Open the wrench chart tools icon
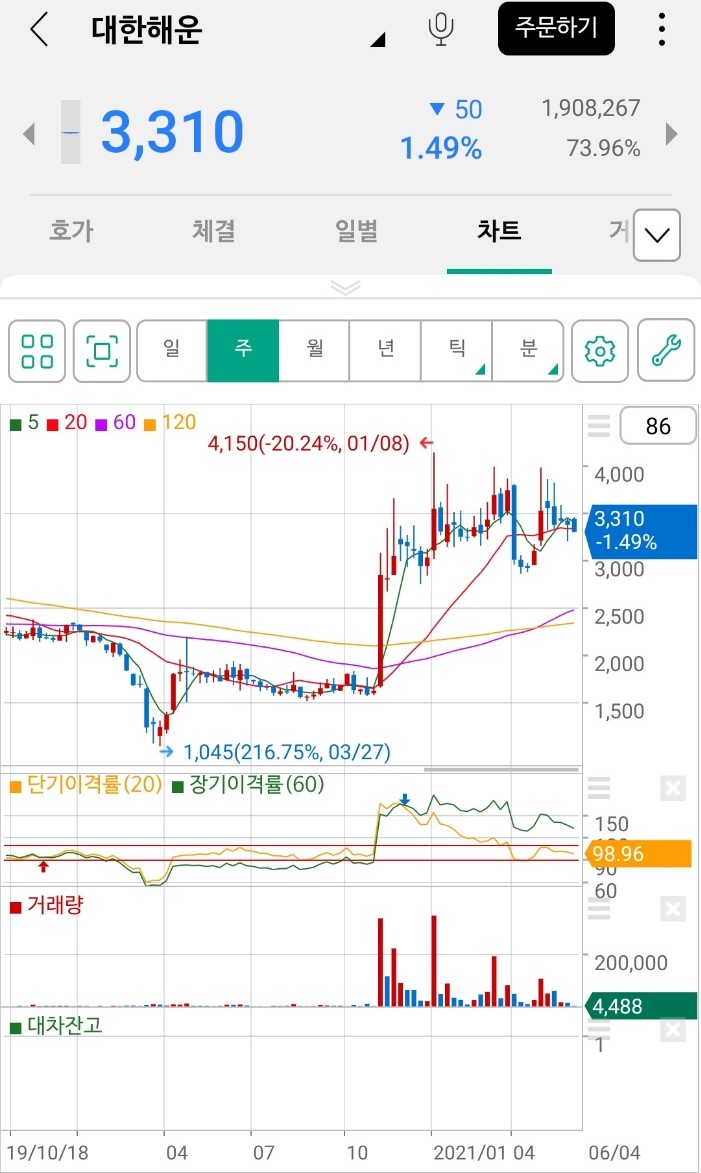 coord(666,351)
